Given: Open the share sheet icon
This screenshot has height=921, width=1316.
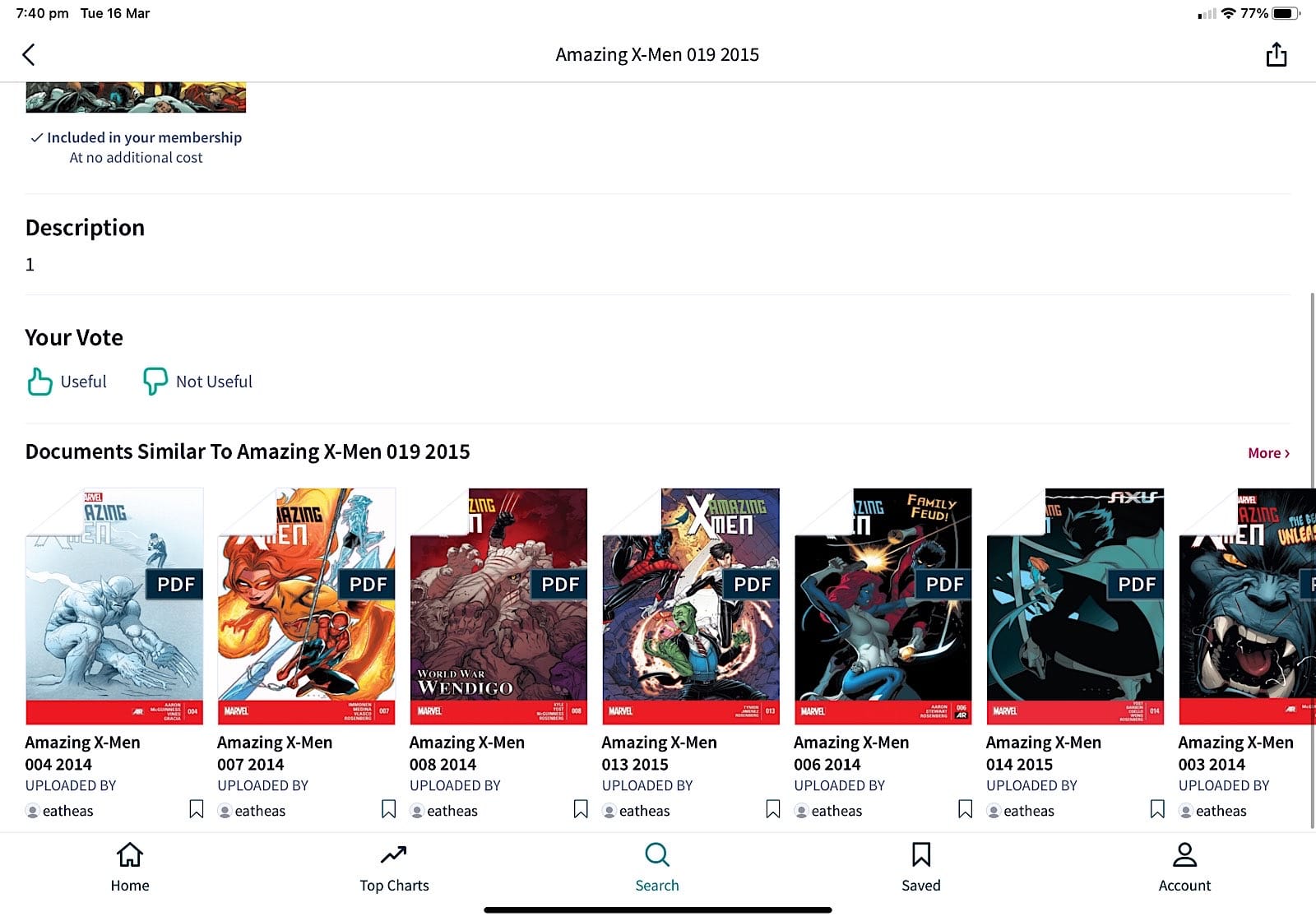Looking at the screenshot, I should pyautogui.click(x=1276, y=54).
